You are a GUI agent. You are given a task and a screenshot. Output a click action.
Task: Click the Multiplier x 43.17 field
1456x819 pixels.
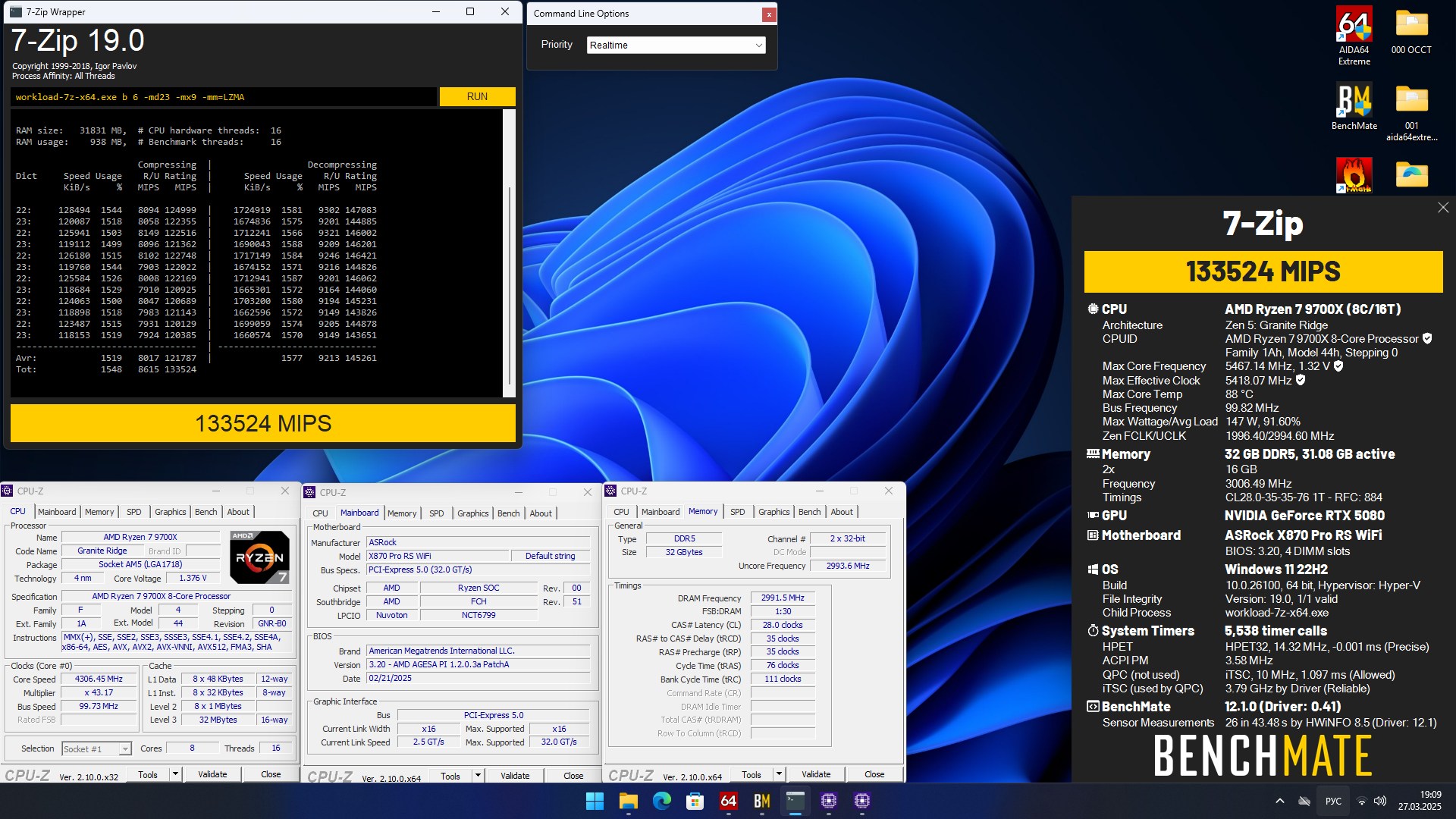99,693
